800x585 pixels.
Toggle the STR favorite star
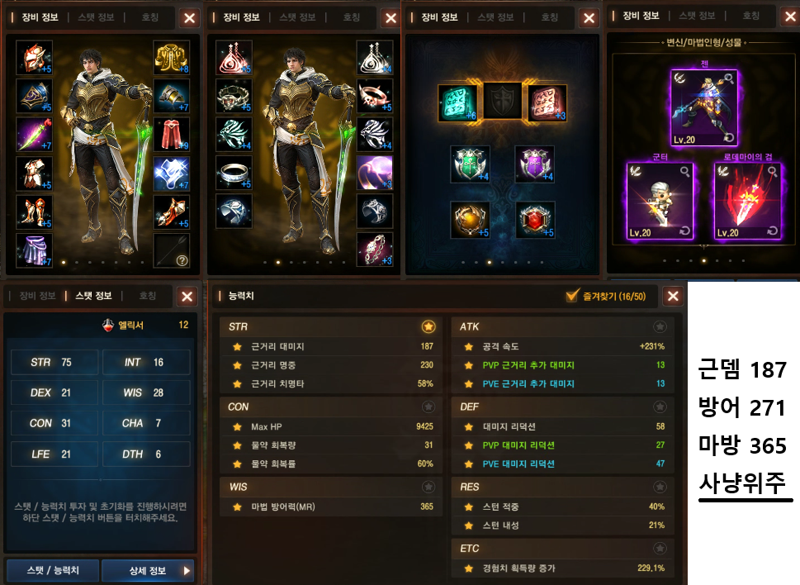(x=429, y=326)
